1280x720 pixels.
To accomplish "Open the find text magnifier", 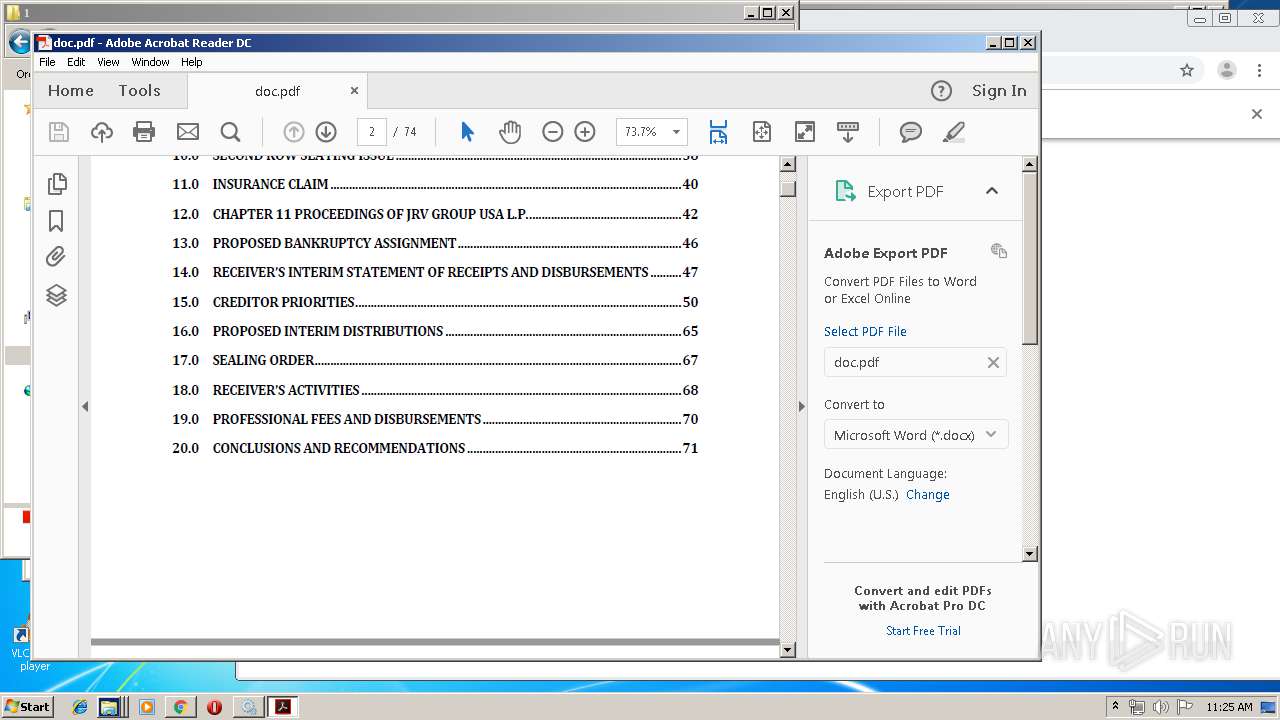I will click(230, 132).
